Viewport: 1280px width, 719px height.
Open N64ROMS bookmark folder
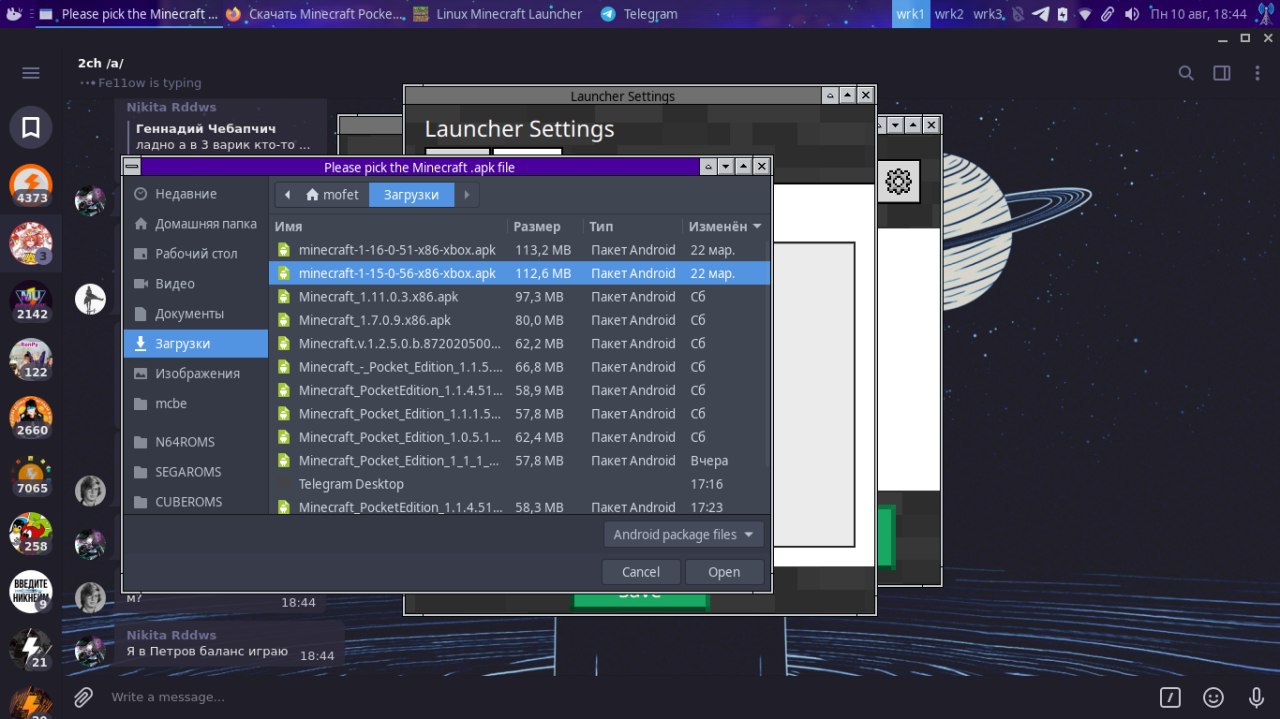click(x=195, y=442)
